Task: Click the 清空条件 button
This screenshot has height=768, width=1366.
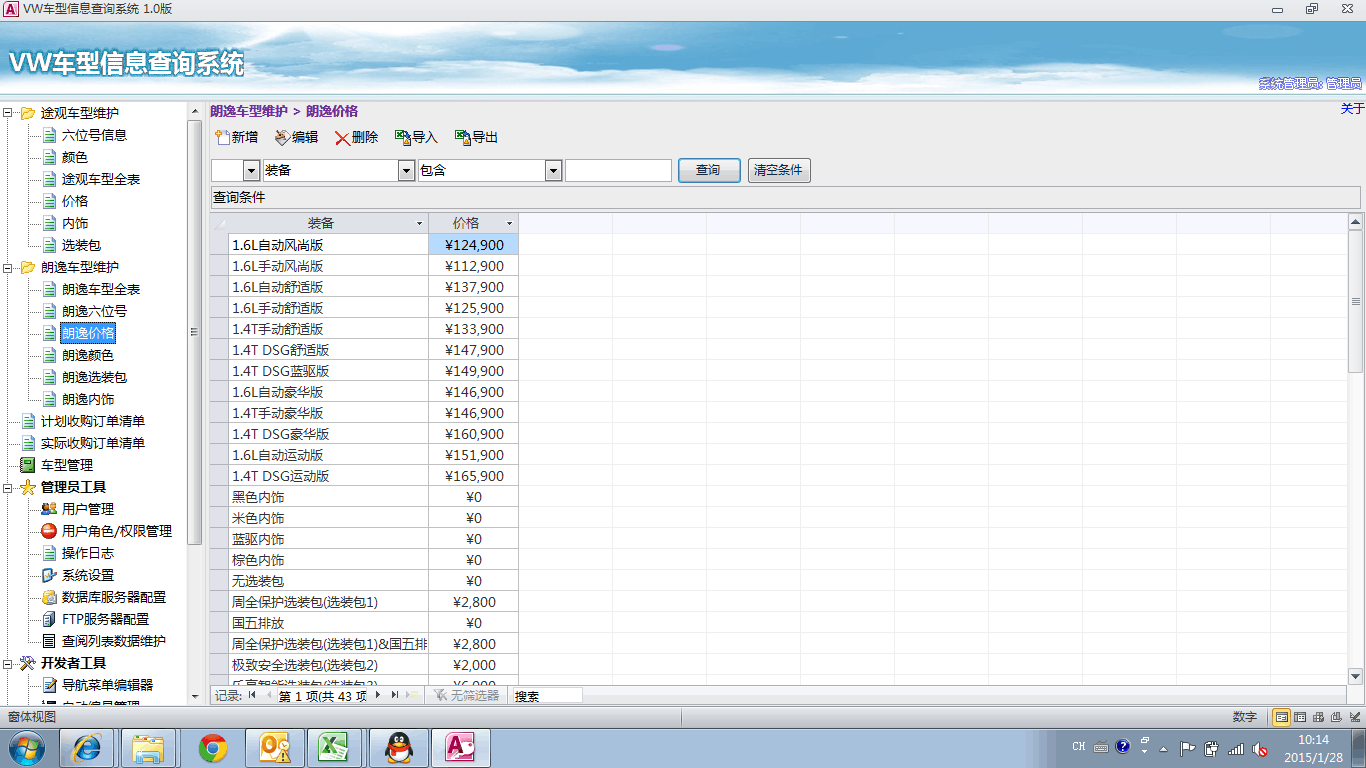Action: point(779,170)
